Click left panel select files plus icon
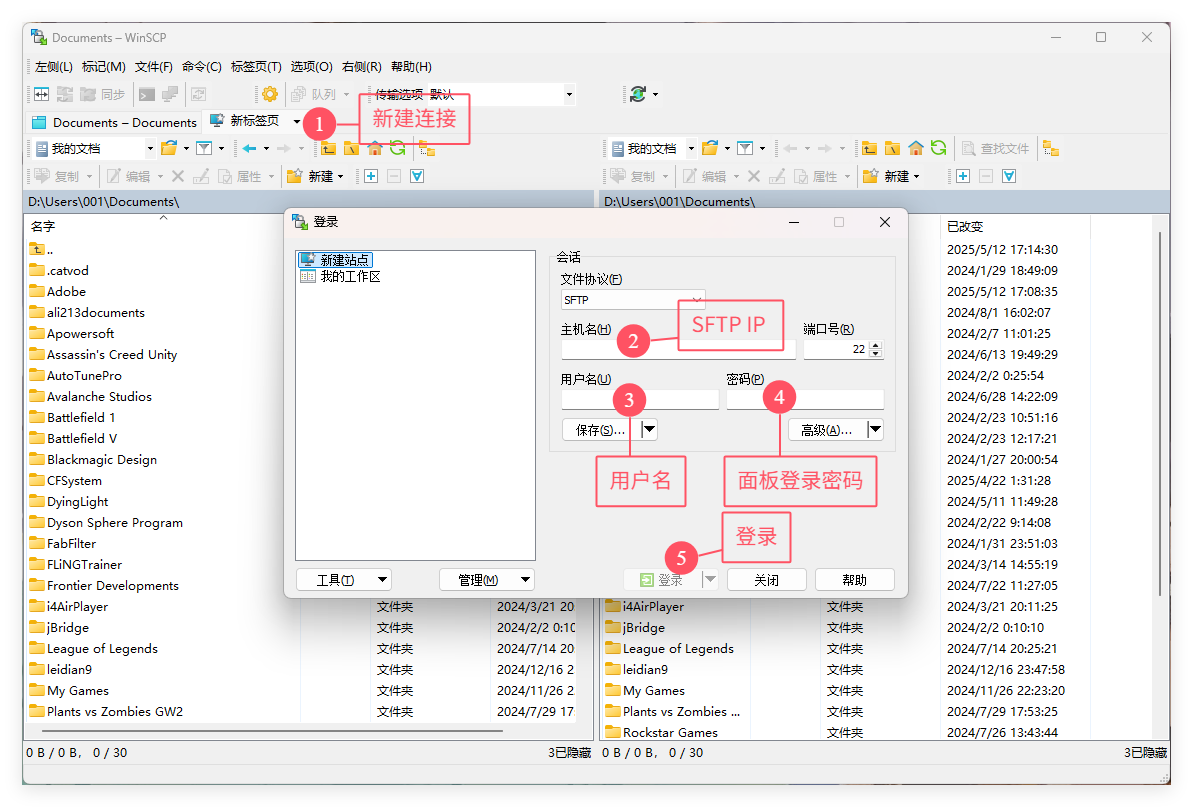1193x807 pixels. (371, 176)
